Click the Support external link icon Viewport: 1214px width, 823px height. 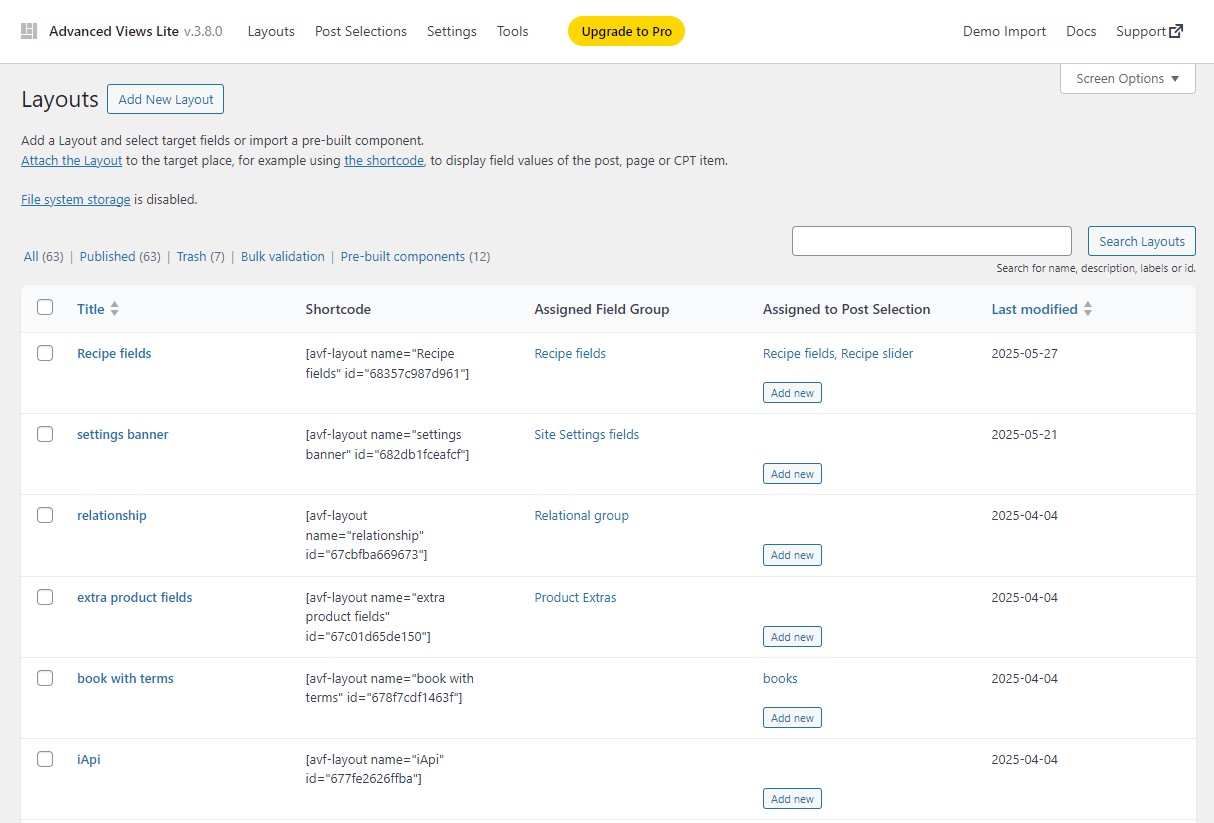tap(1177, 31)
